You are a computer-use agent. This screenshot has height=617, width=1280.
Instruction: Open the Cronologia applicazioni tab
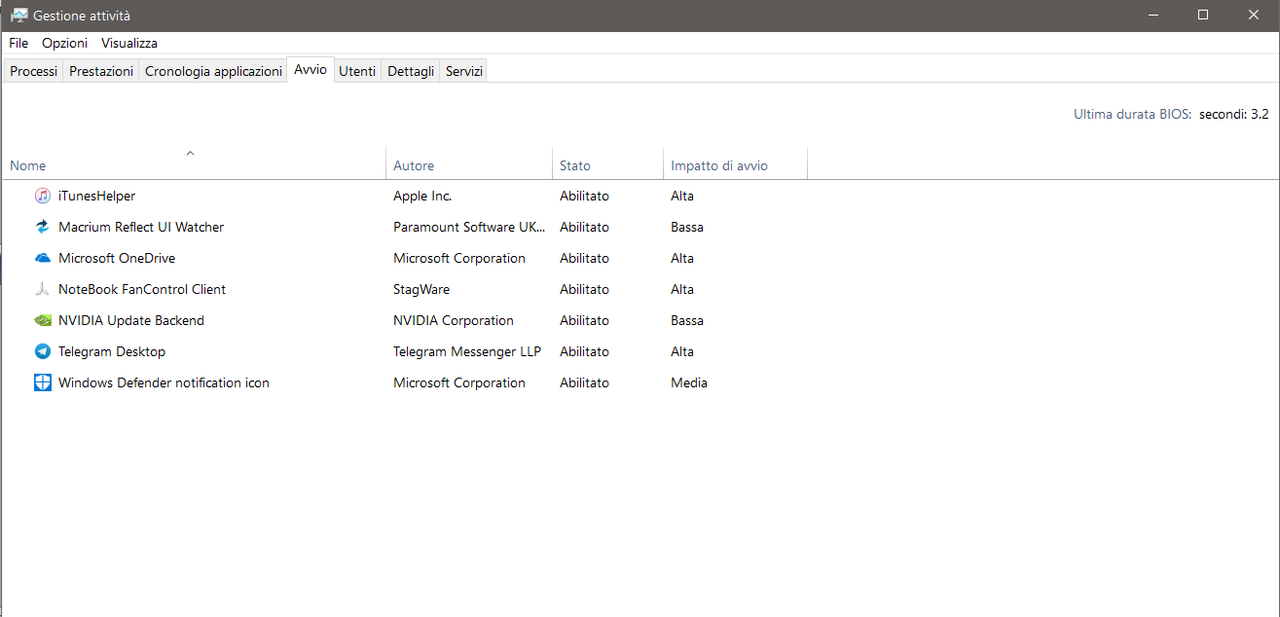point(213,71)
